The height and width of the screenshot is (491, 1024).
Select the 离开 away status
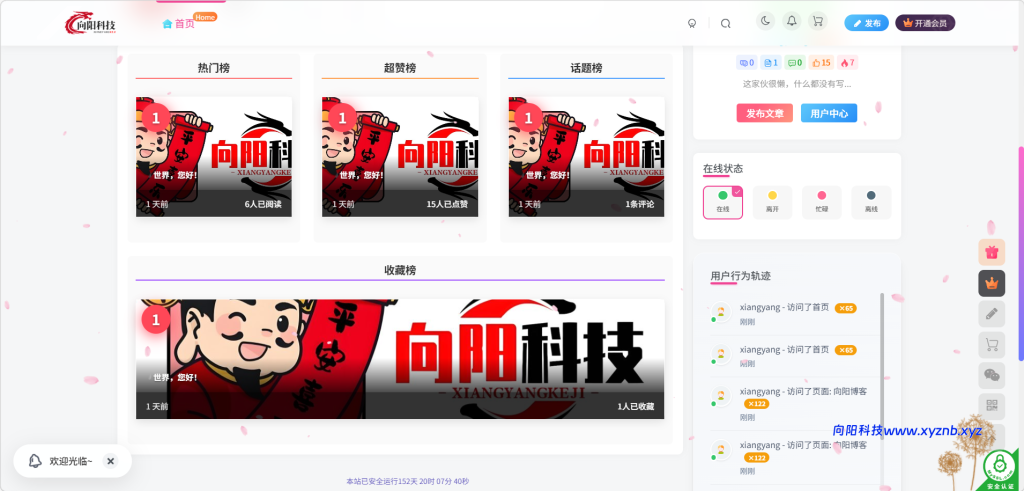772,202
